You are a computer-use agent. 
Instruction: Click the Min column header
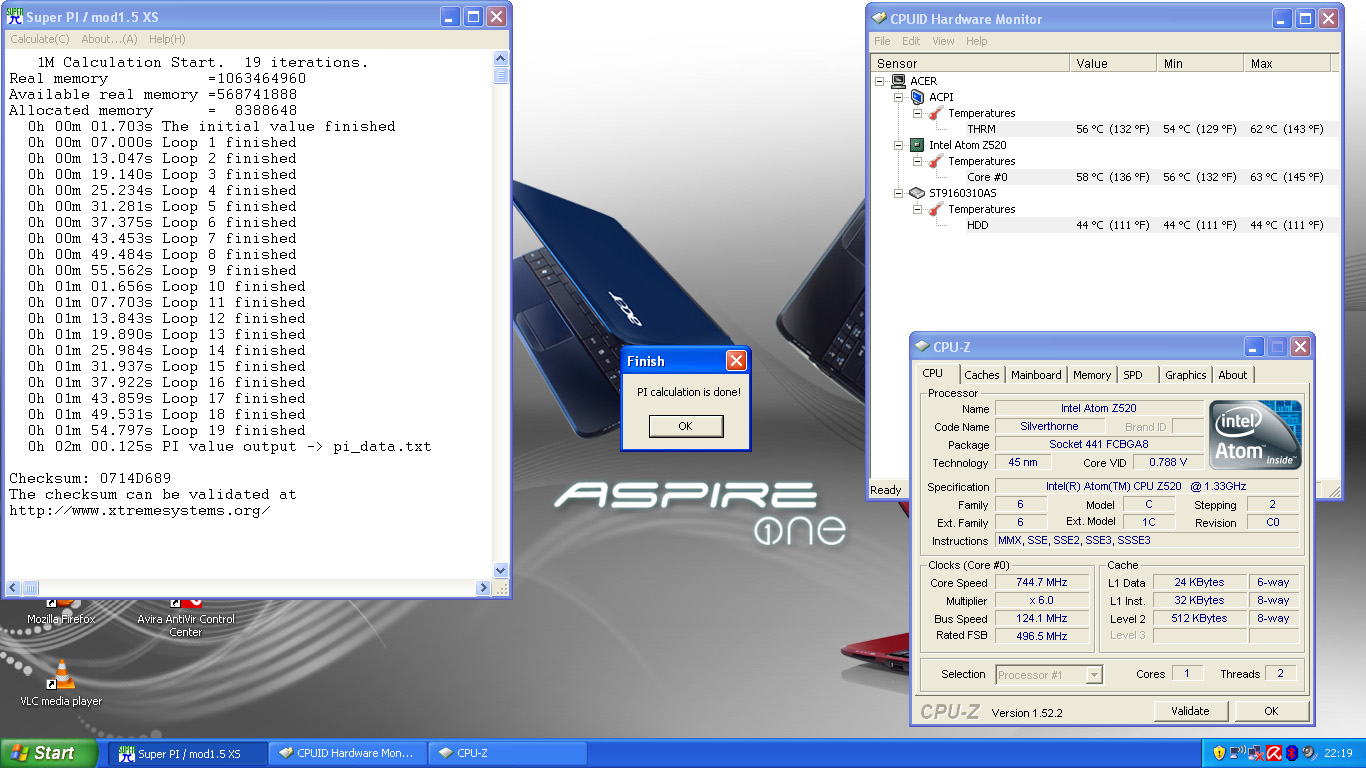coord(1202,63)
